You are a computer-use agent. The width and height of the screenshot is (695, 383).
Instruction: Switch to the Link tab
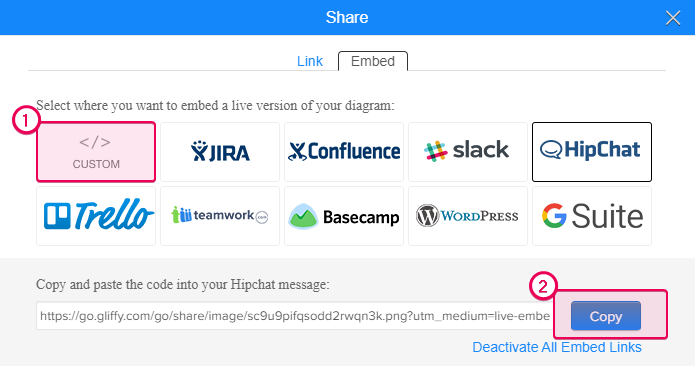309,61
